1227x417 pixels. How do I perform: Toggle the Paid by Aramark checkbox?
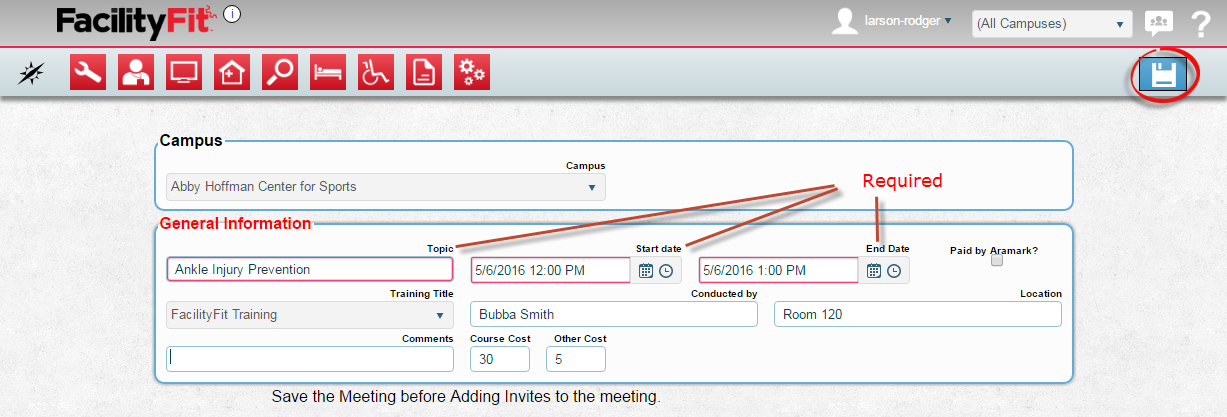[x=996, y=261]
